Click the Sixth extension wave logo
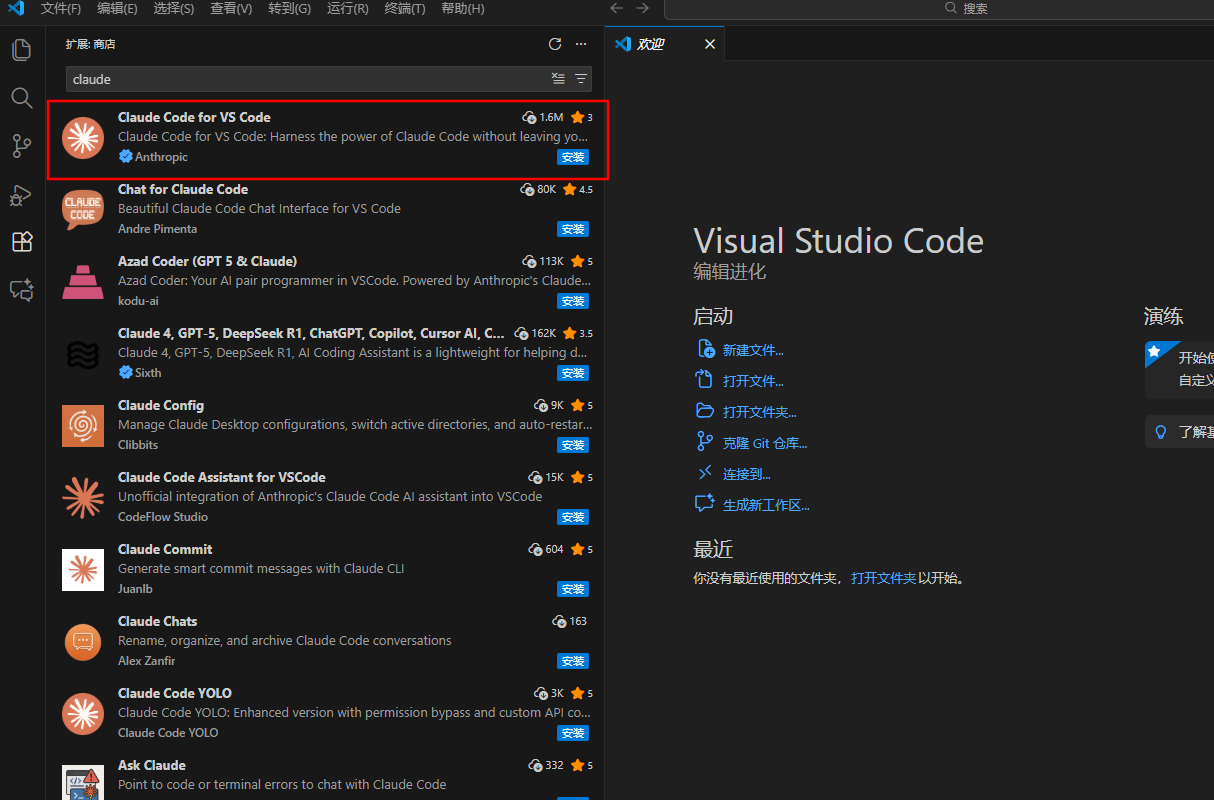The height and width of the screenshot is (800, 1214). coord(83,354)
